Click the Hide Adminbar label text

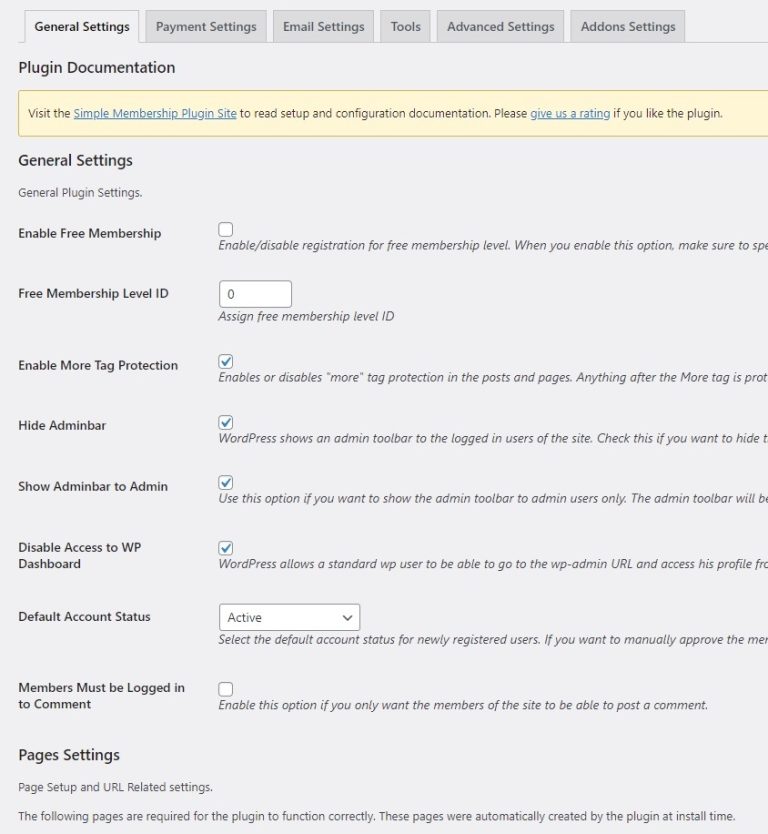pos(62,426)
